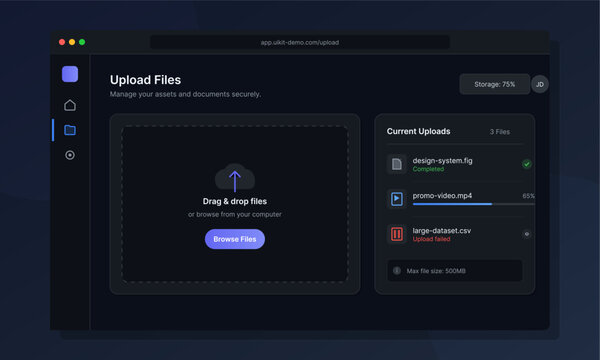Click the 'Manage your assets and documents securely' subtitle
Screen dimensions: 600x360
tap(185, 94)
